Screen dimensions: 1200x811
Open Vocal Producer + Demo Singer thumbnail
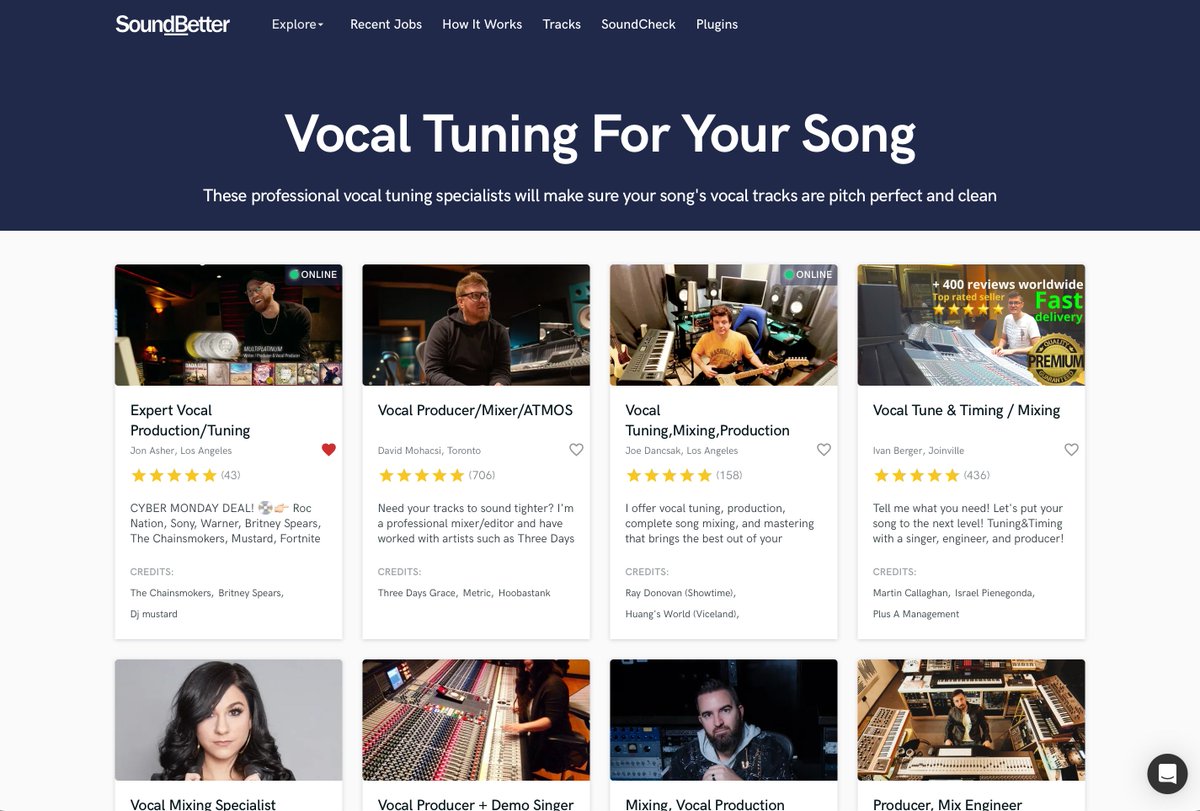[x=476, y=720]
